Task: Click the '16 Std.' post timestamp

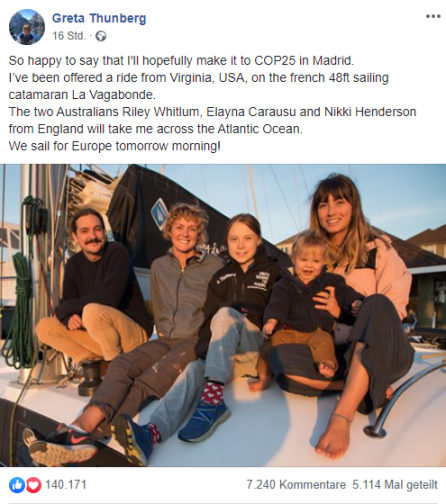Action: coord(69,36)
